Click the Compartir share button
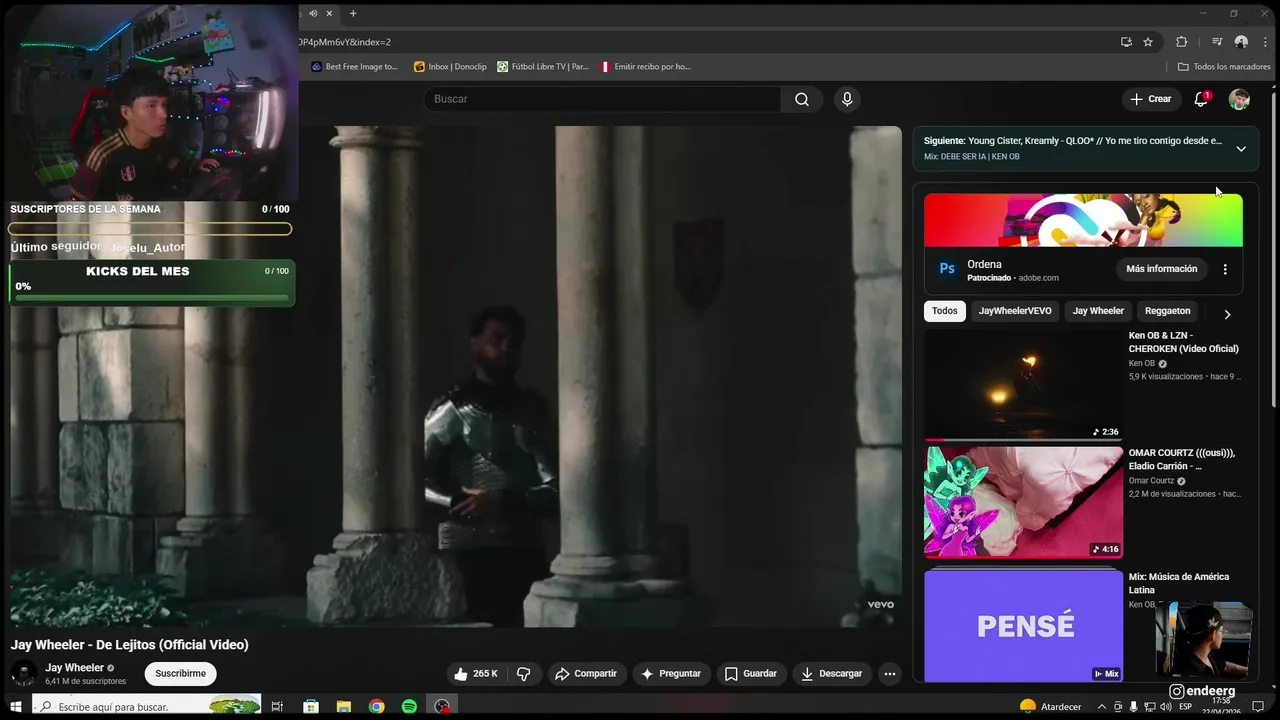 (x=586, y=674)
